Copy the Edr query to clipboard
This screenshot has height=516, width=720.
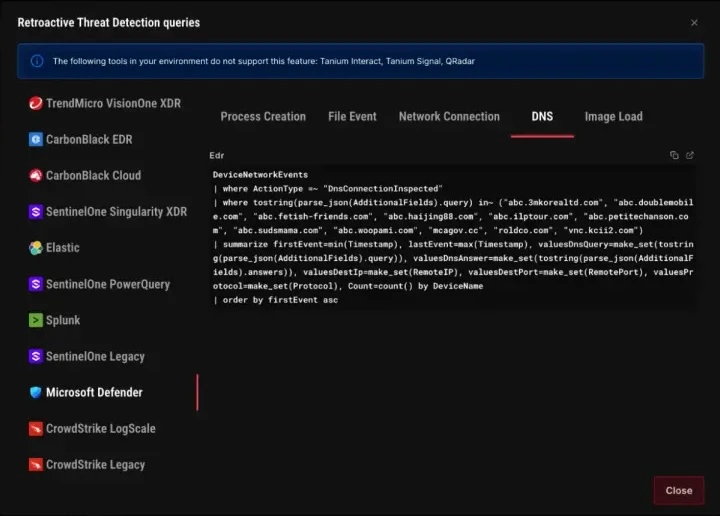click(674, 155)
